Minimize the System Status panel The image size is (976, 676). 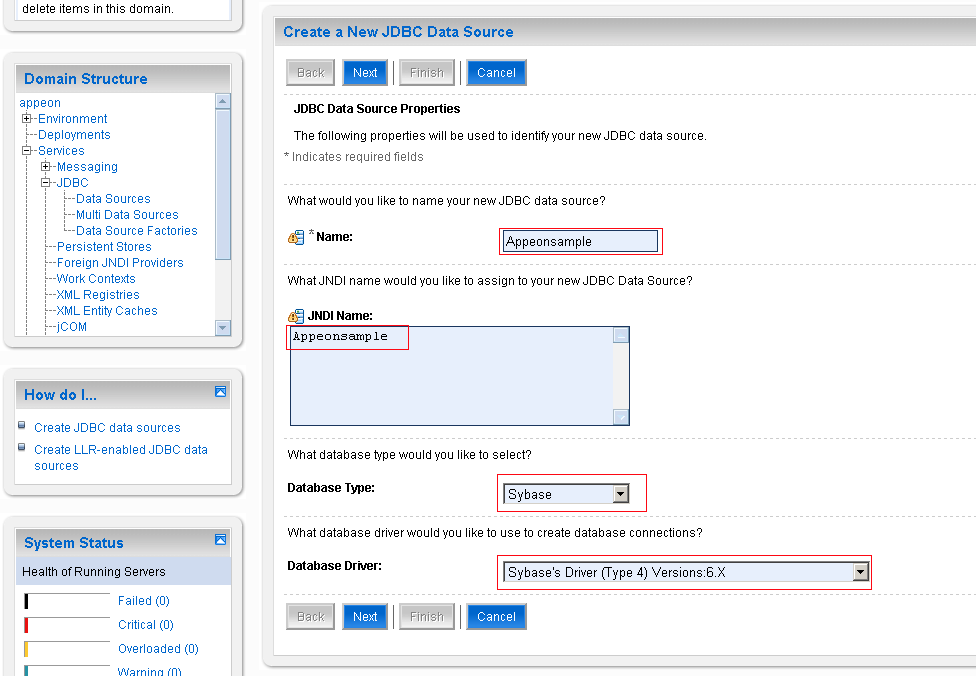click(x=220, y=540)
